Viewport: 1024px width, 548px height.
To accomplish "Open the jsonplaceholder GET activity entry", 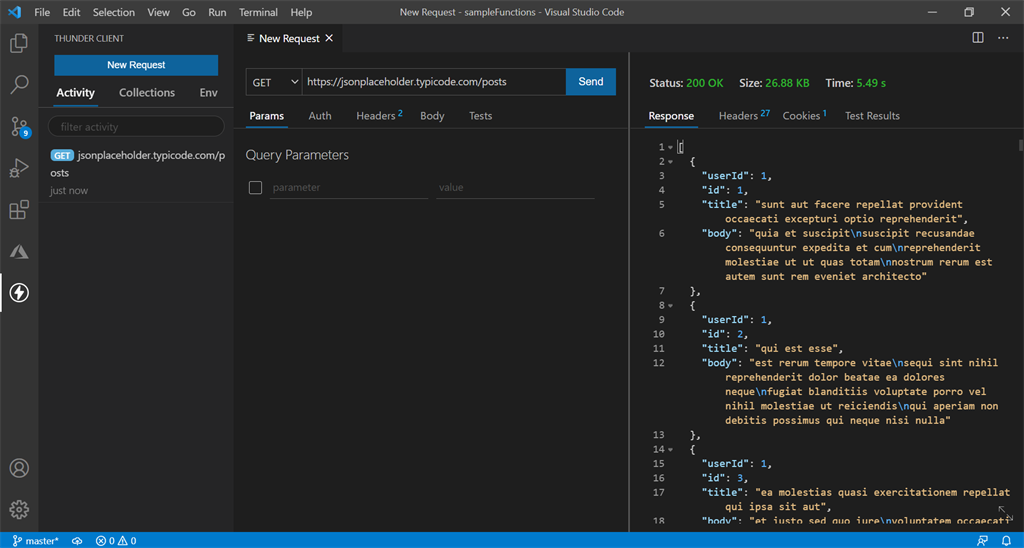I will tap(136, 172).
